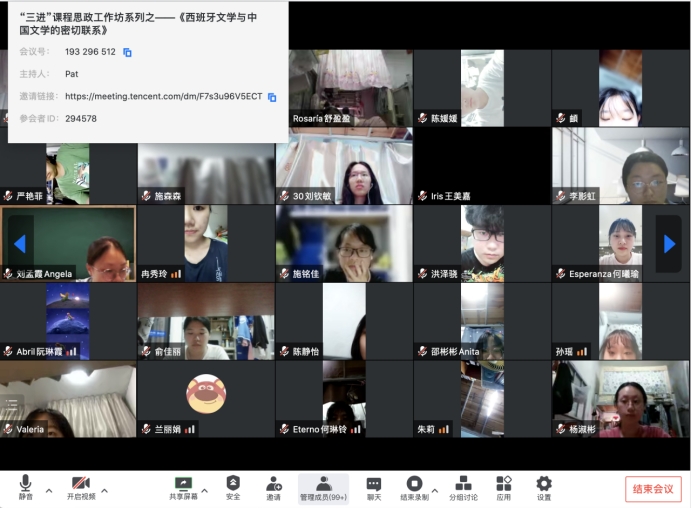The width and height of the screenshot is (692, 509).
Task: Open the security (安全) shield icon
Action: (233, 485)
